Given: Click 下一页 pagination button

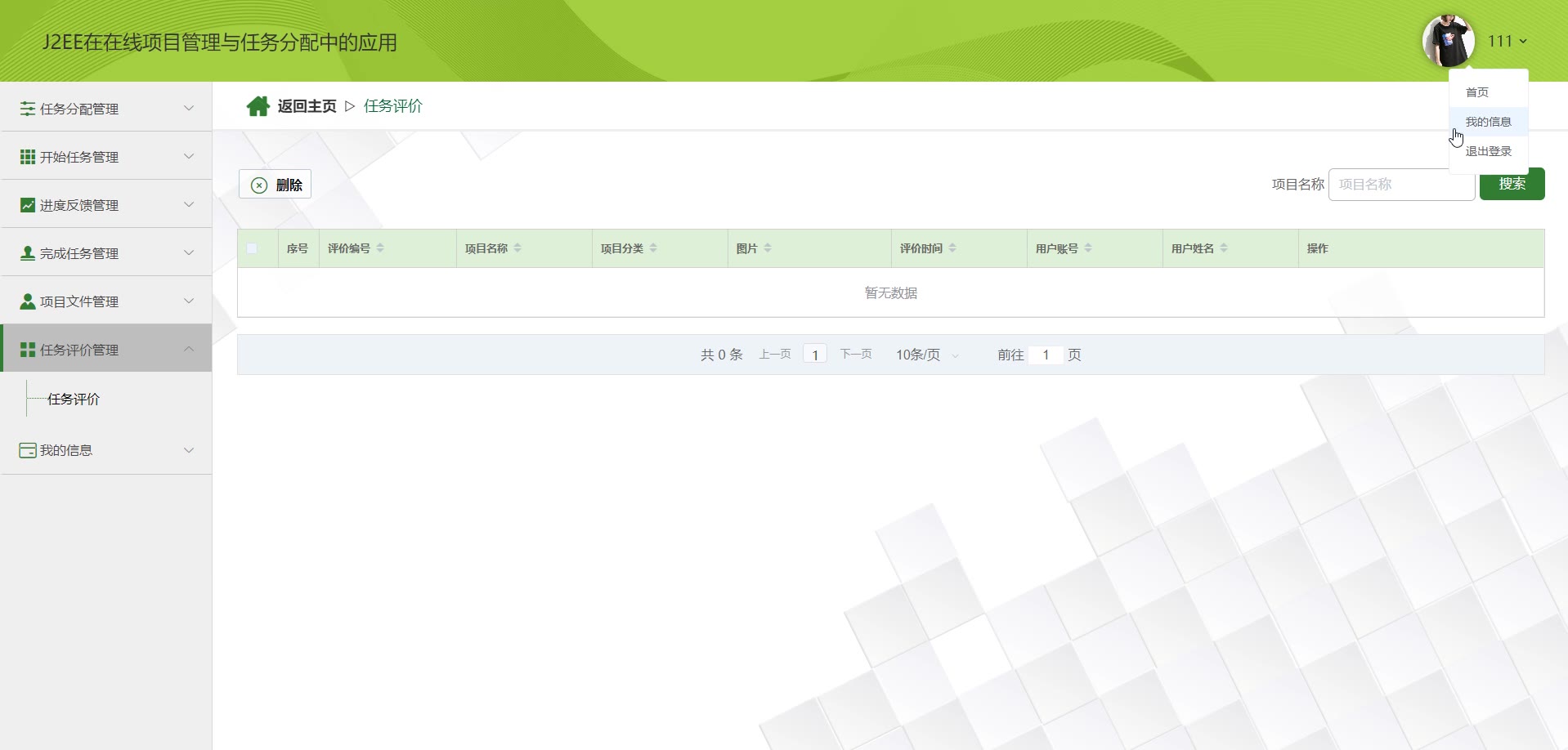Looking at the screenshot, I should 856,354.
